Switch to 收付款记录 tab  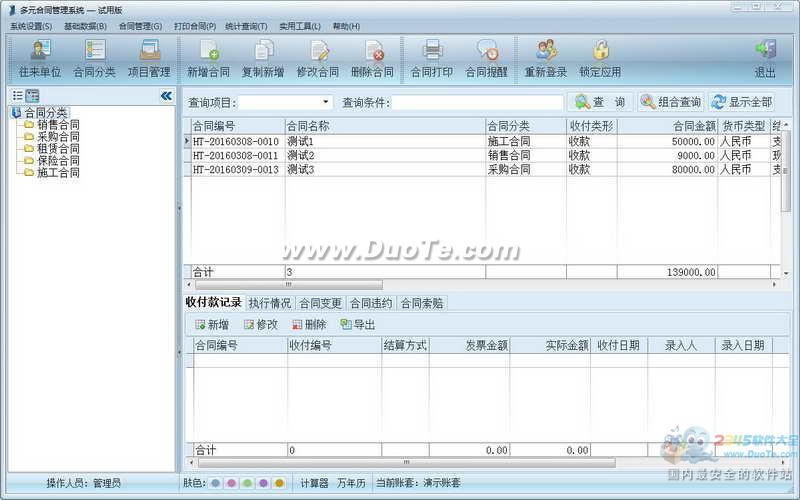coord(214,303)
